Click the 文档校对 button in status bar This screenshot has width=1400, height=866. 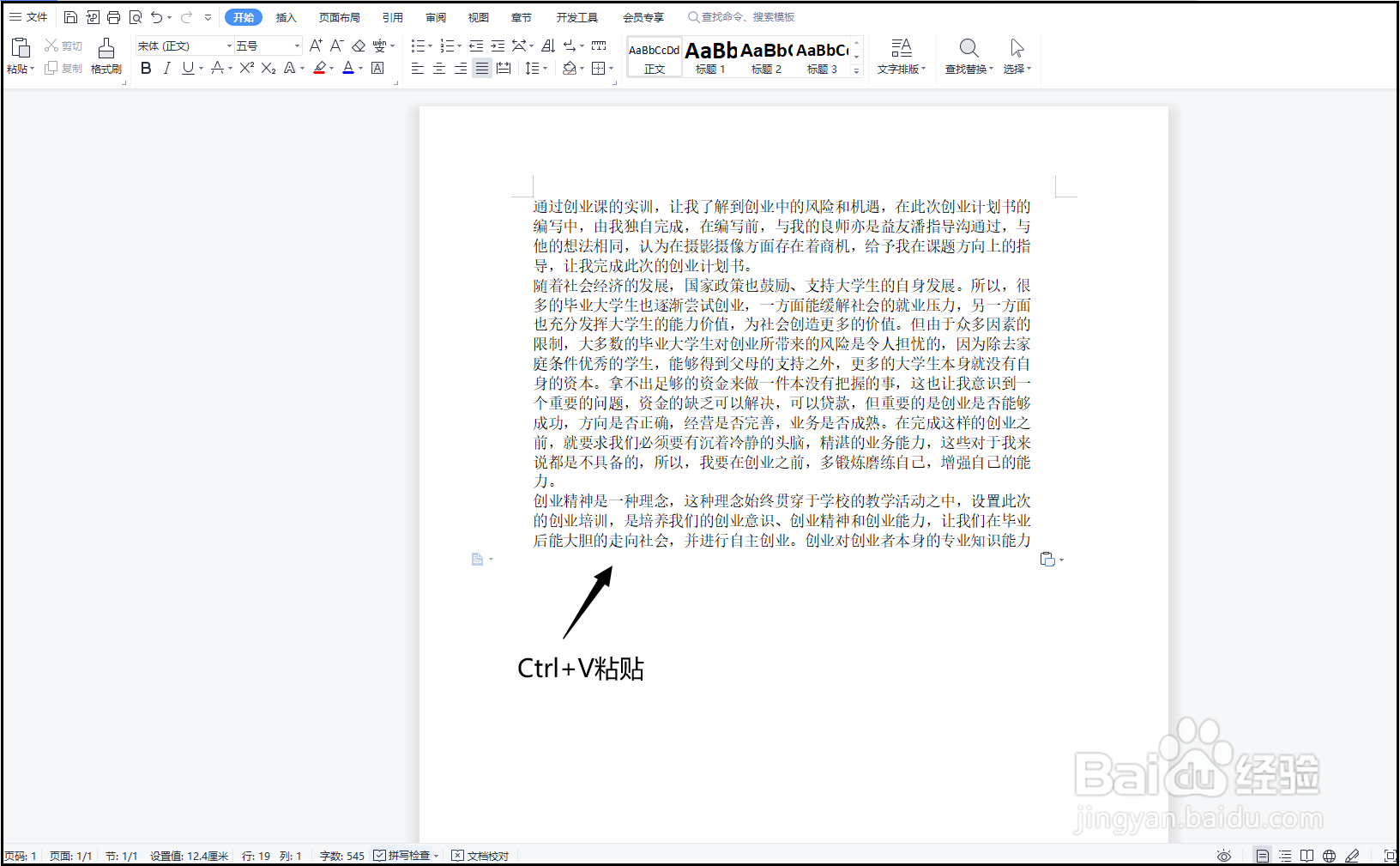coord(485,855)
